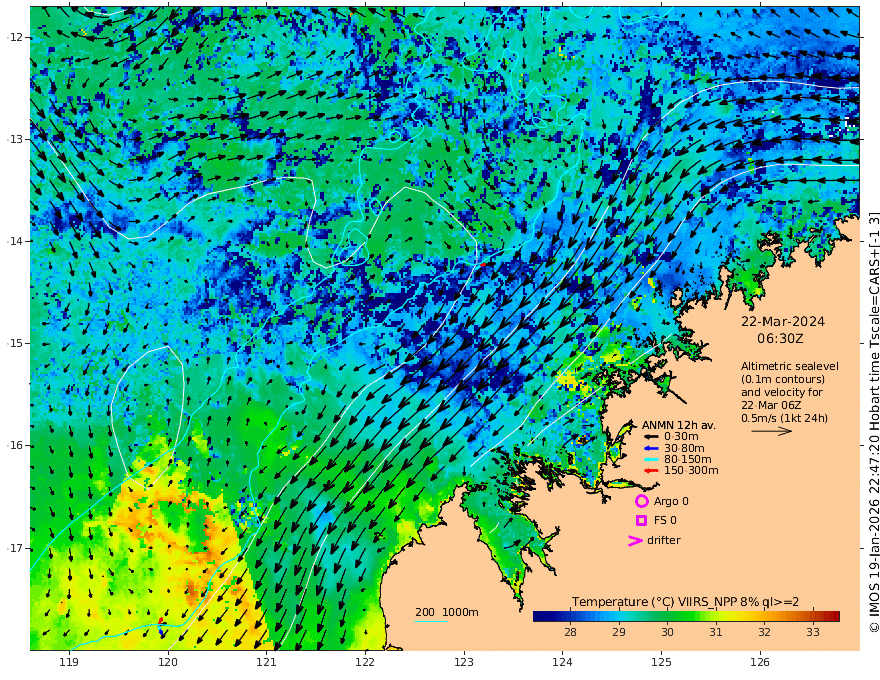
Task: Click the 28 tick on the temperature scale
Action: (570, 632)
